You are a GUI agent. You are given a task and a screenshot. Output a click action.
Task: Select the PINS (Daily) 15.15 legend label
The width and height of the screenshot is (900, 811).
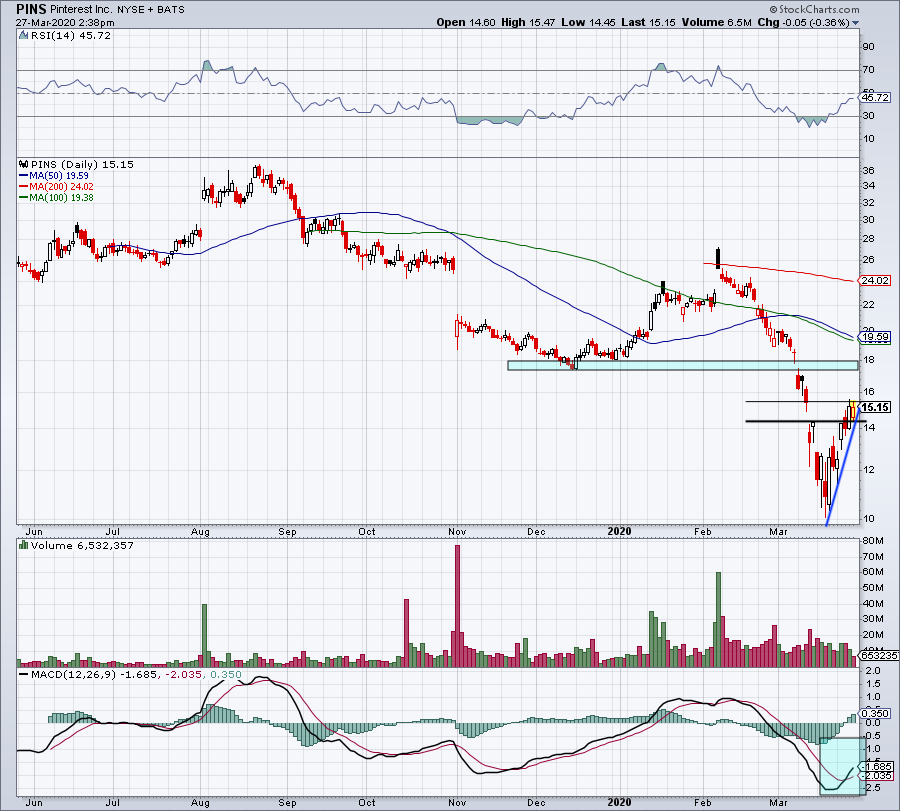click(82, 164)
